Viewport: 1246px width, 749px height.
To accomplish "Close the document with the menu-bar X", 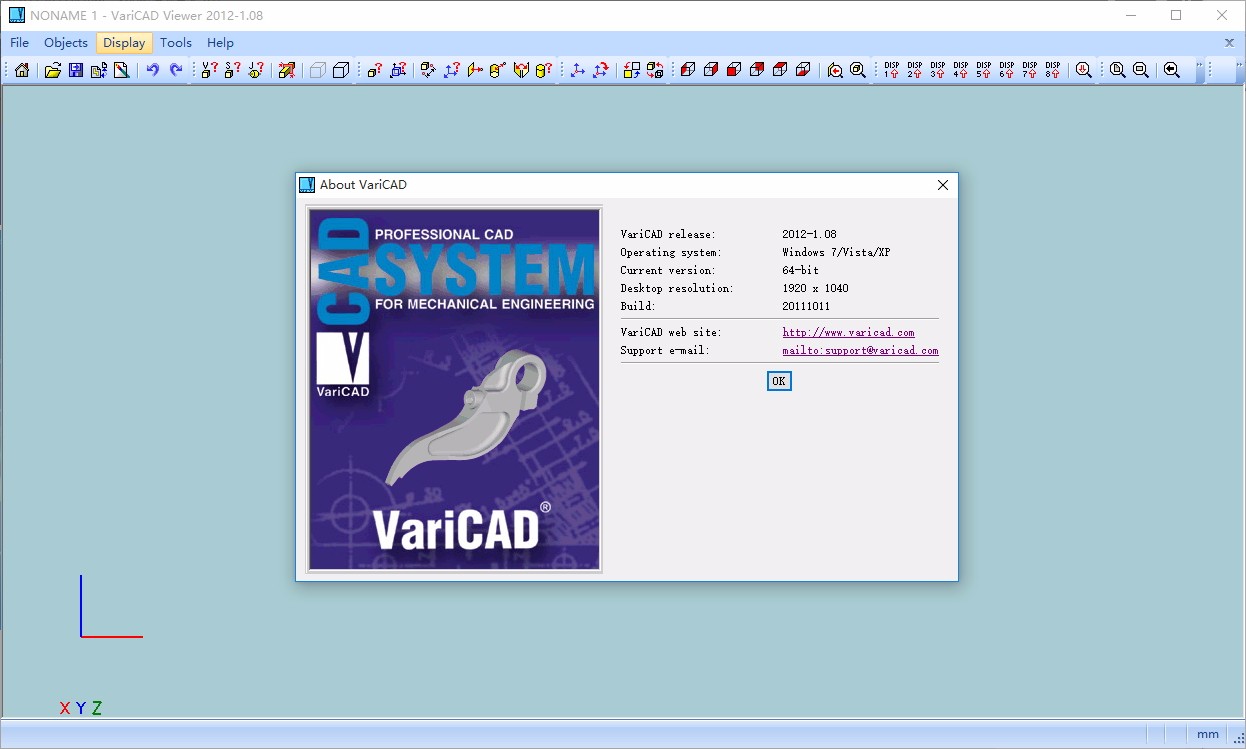I will pyautogui.click(x=1229, y=43).
